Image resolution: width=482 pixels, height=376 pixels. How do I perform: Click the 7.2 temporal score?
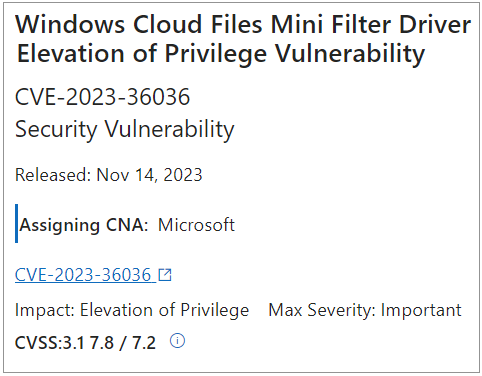[x=144, y=343]
